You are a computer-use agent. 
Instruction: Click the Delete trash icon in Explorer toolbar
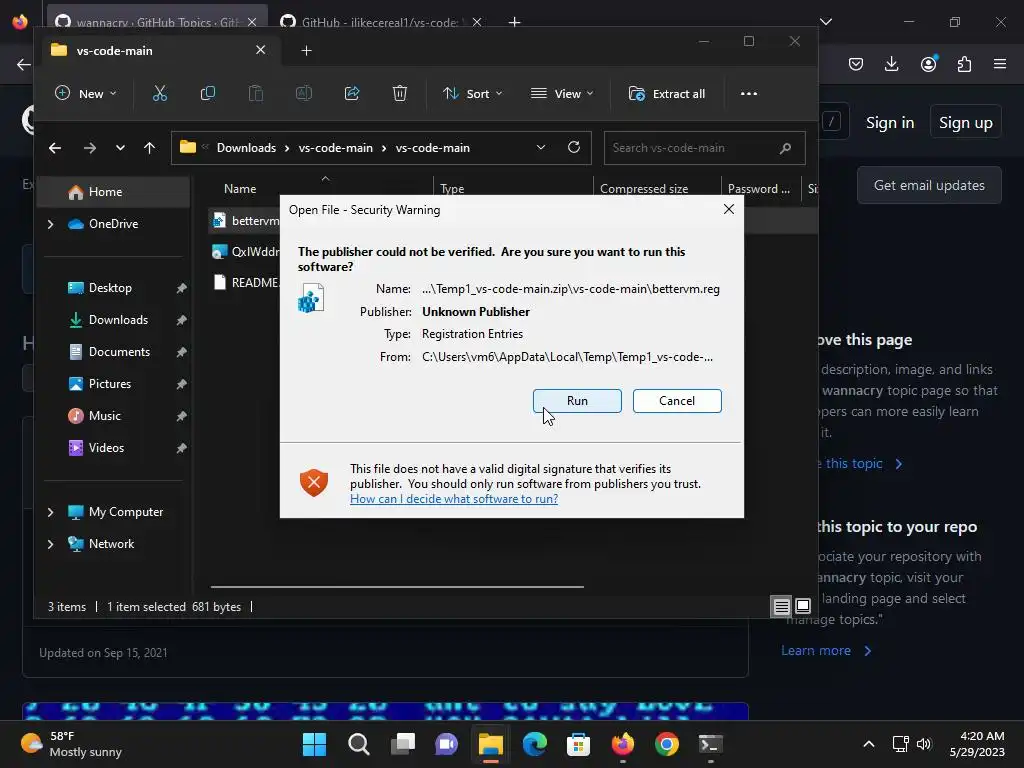[x=400, y=93]
